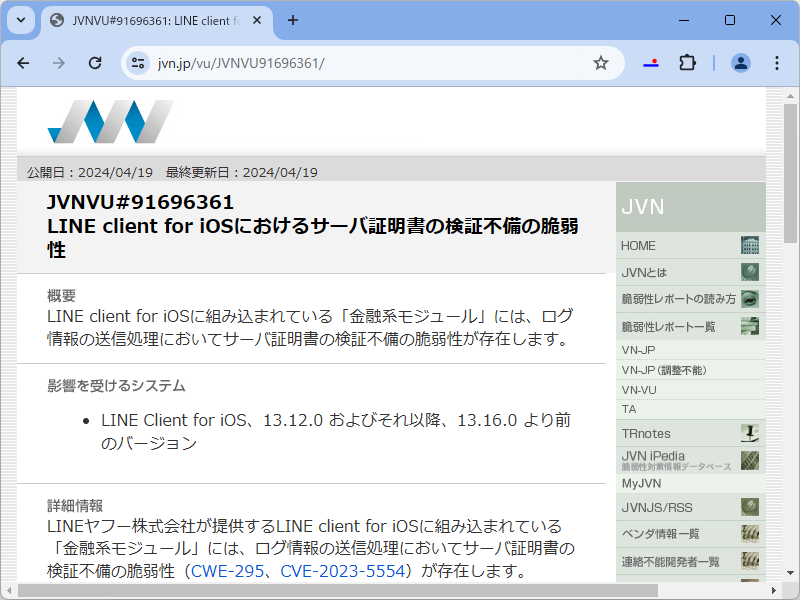
Task: Click the JVNとは icon in the sidebar
Action: coord(748,272)
